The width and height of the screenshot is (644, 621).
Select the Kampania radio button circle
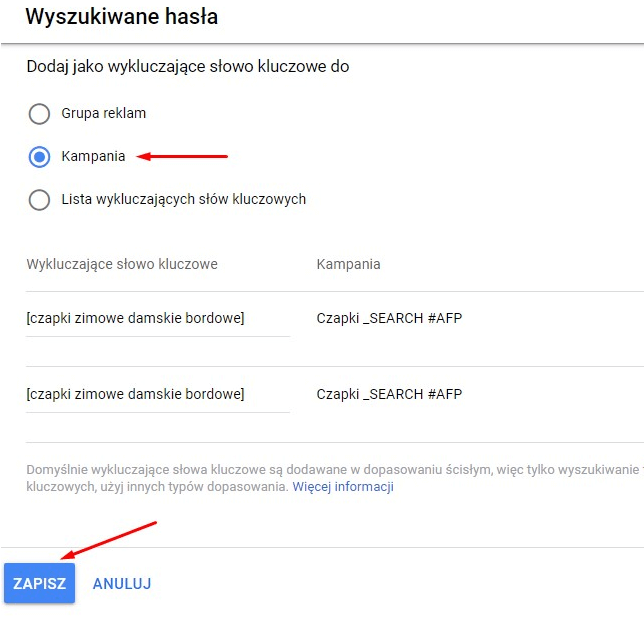pyautogui.click(x=39, y=157)
